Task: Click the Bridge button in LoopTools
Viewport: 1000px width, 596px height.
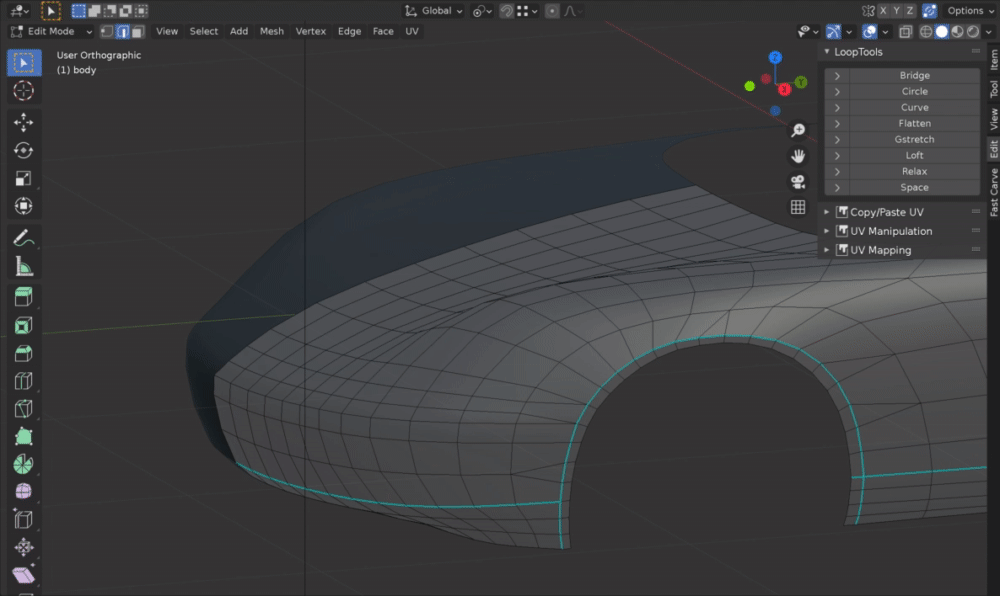Action: [x=914, y=76]
